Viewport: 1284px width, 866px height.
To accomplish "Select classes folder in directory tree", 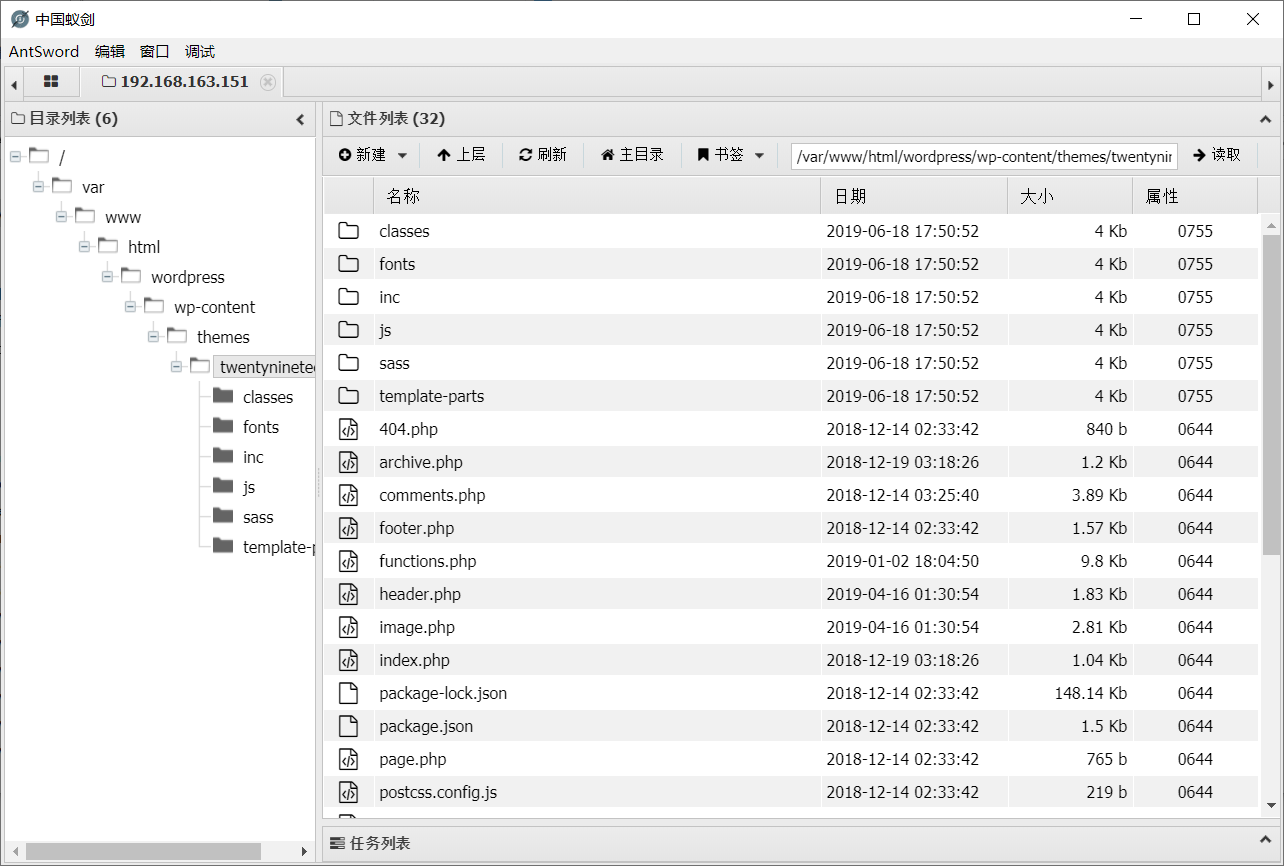I will pyautogui.click(x=267, y=397).
